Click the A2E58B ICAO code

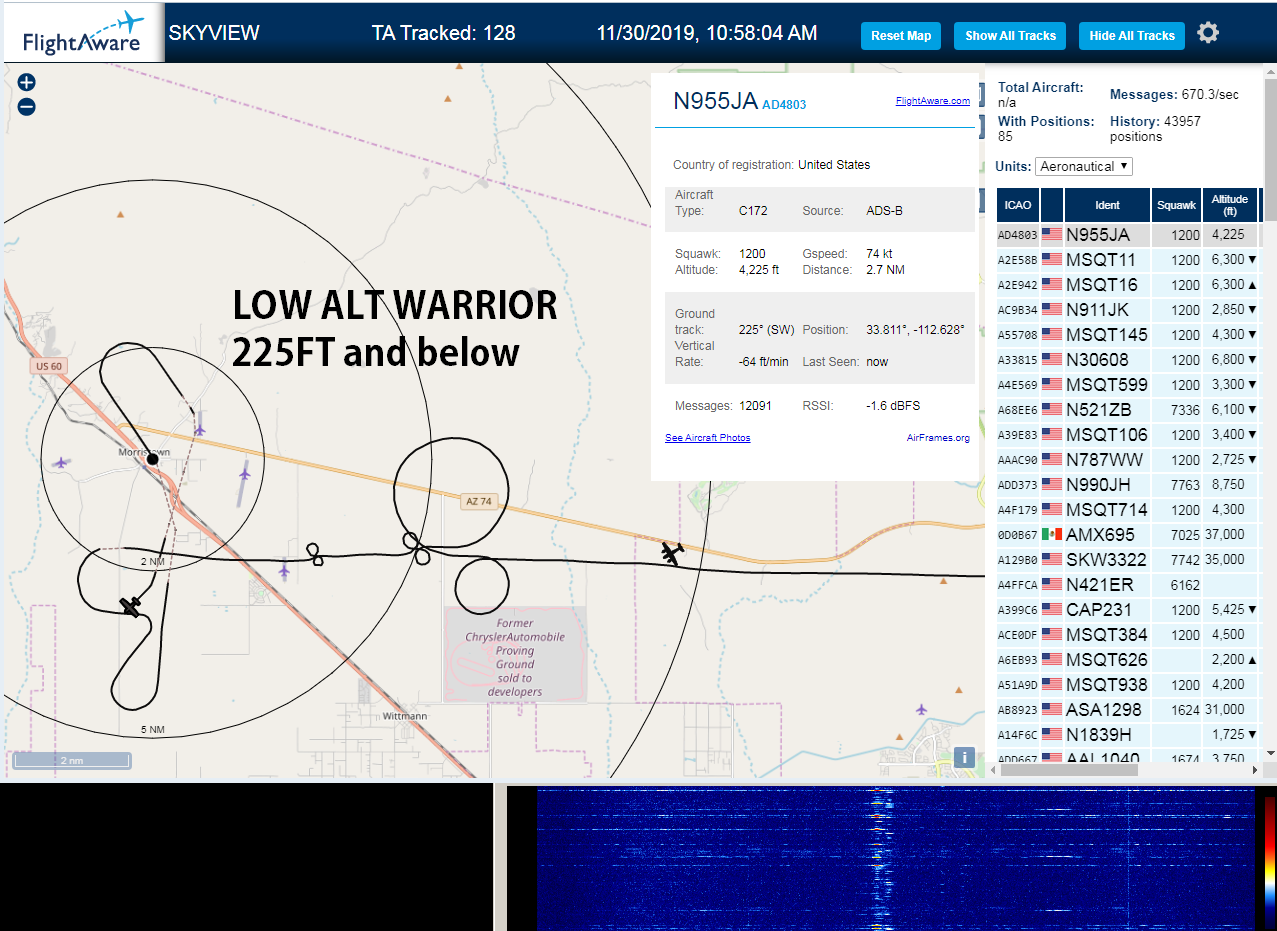(x=1017, y=260)
